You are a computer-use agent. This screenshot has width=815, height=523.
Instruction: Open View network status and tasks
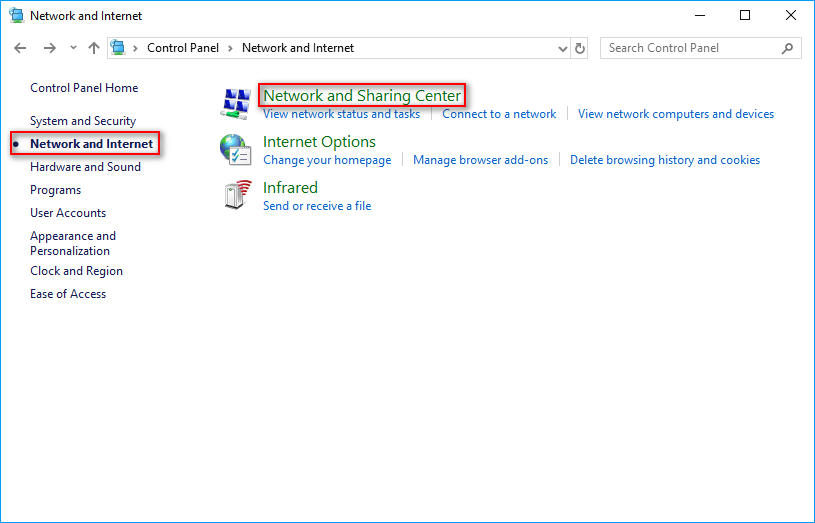pos(341,114)
